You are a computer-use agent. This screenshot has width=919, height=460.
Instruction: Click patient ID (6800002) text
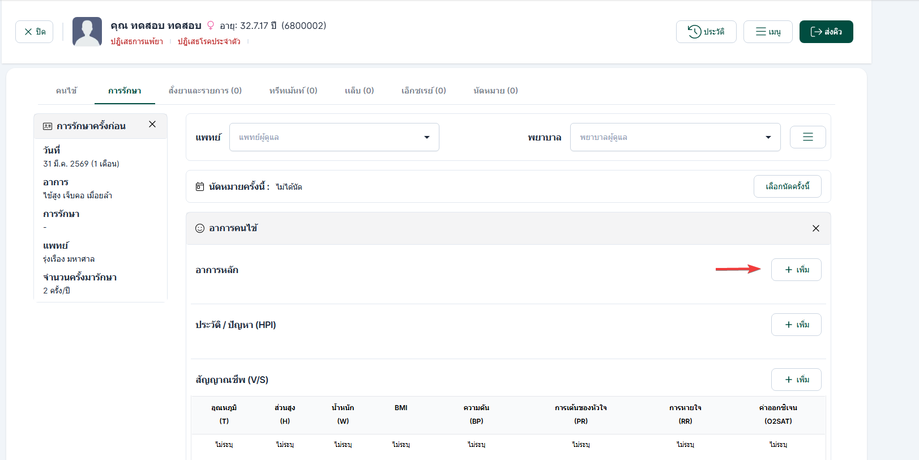[x=304, y=26]
